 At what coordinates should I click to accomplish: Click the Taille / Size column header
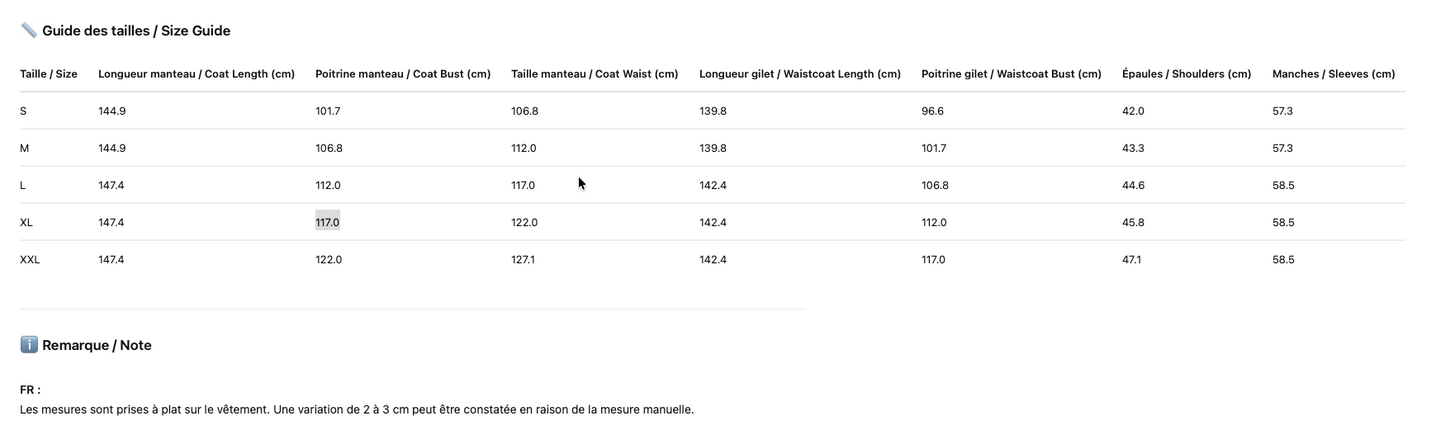click(48, 74)
